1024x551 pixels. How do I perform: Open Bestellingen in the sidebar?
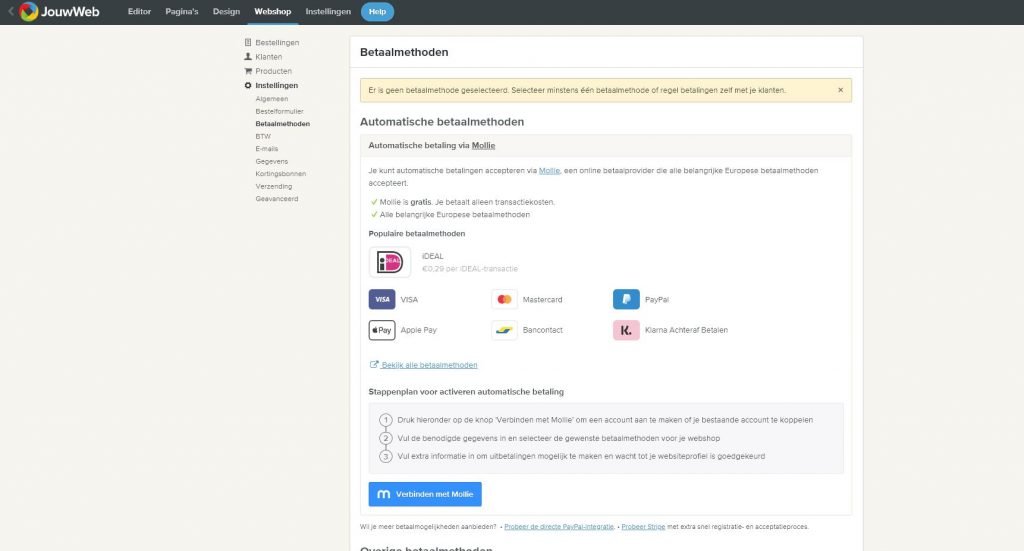pos(277,43)
